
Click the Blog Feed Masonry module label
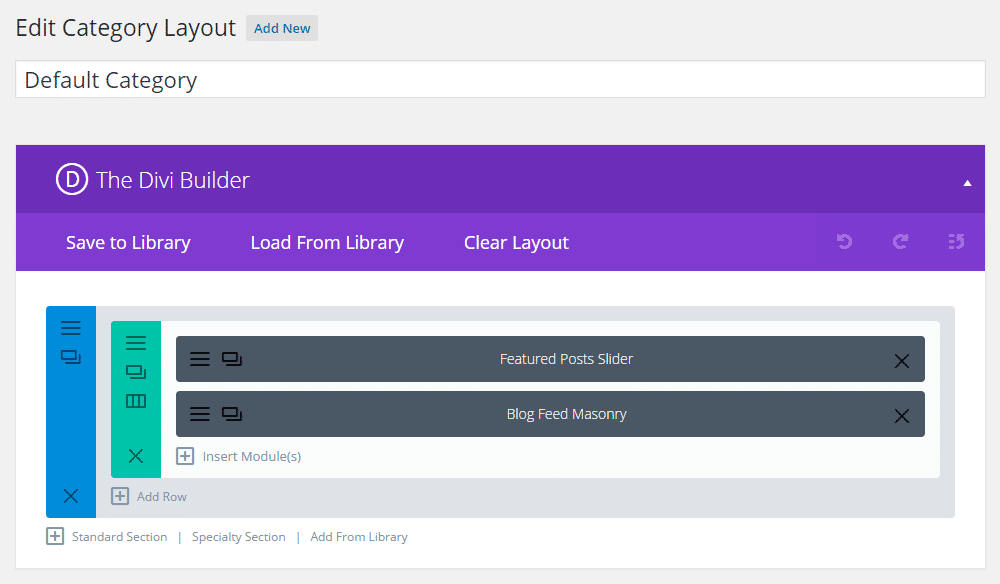click(566, 414)
